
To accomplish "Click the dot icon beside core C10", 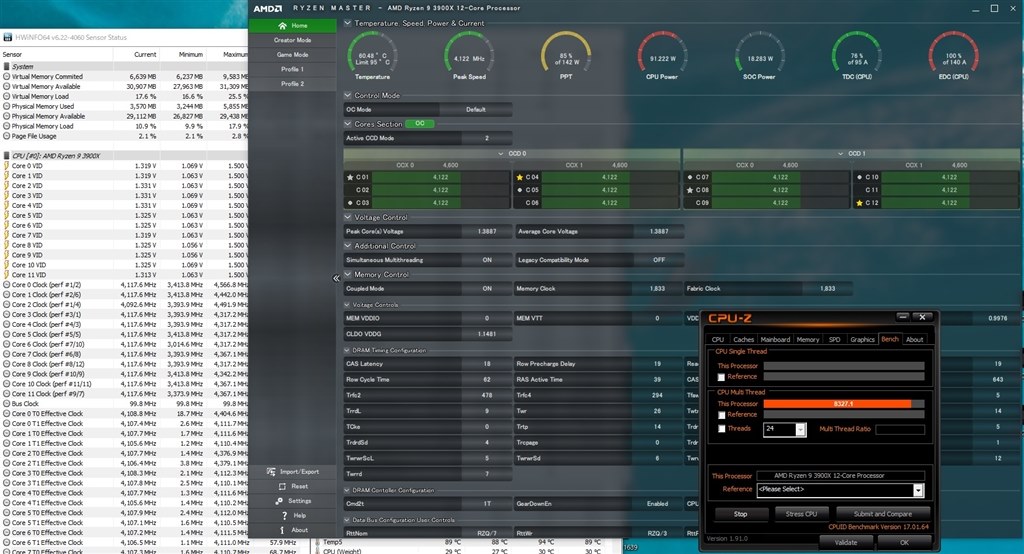I will pyautogui.click(x=859, y=177).
